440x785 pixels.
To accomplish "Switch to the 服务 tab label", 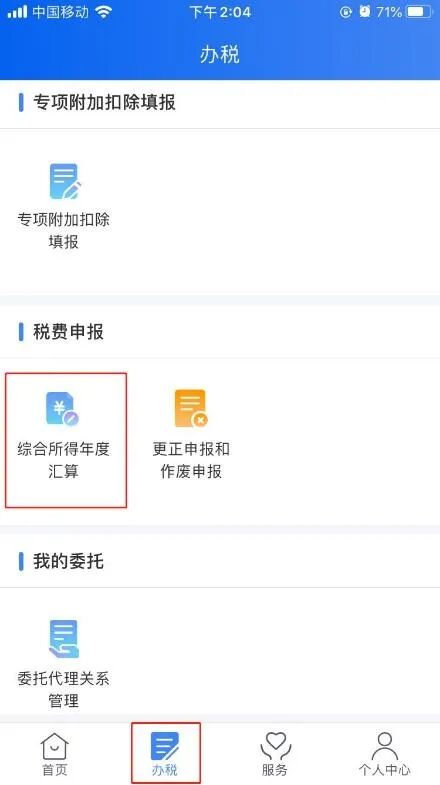I will [275, 769].
